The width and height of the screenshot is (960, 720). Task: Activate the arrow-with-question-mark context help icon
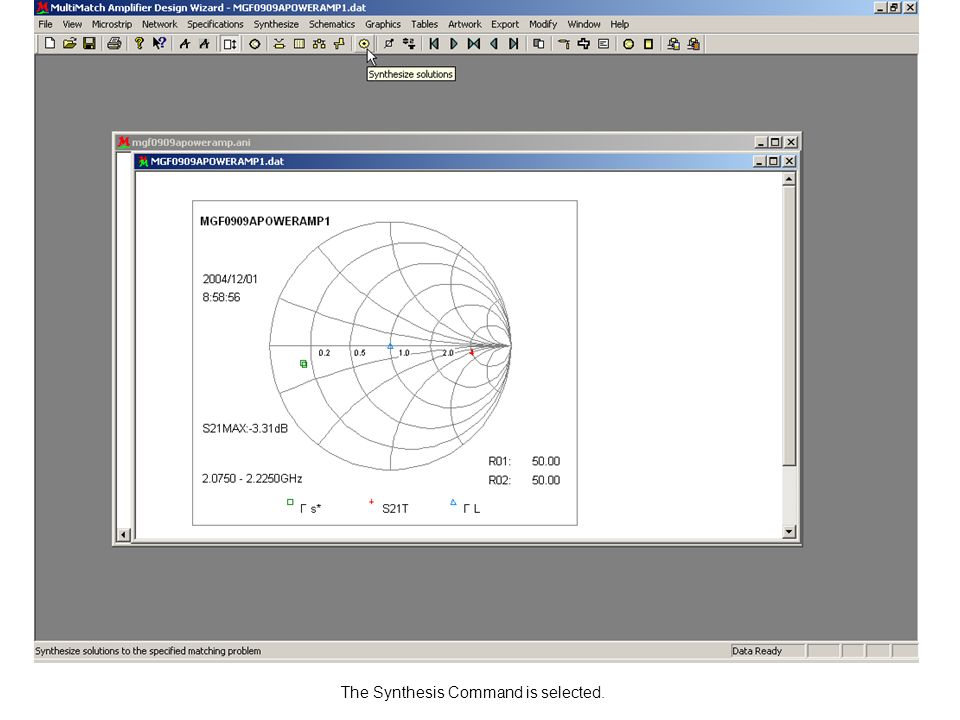pyautogui.click(x=159, y=44)
